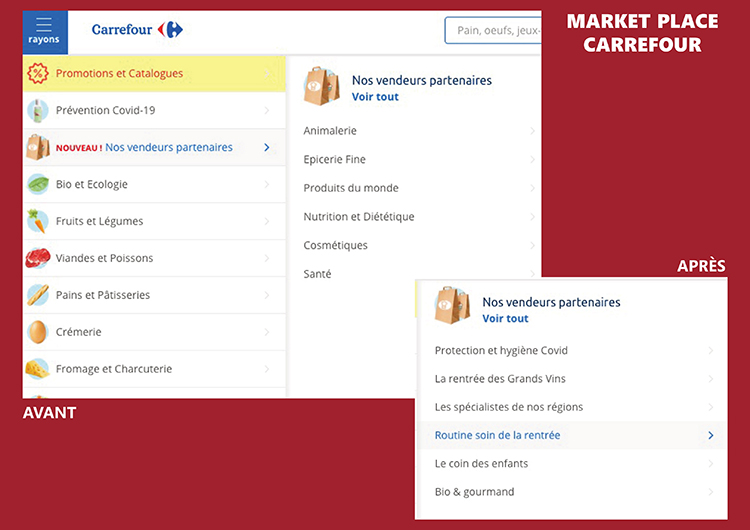The width and height of the screenshot is (750, 530).
Task: Open Fromage et Charcuterie category
Action: coord(154,369)
